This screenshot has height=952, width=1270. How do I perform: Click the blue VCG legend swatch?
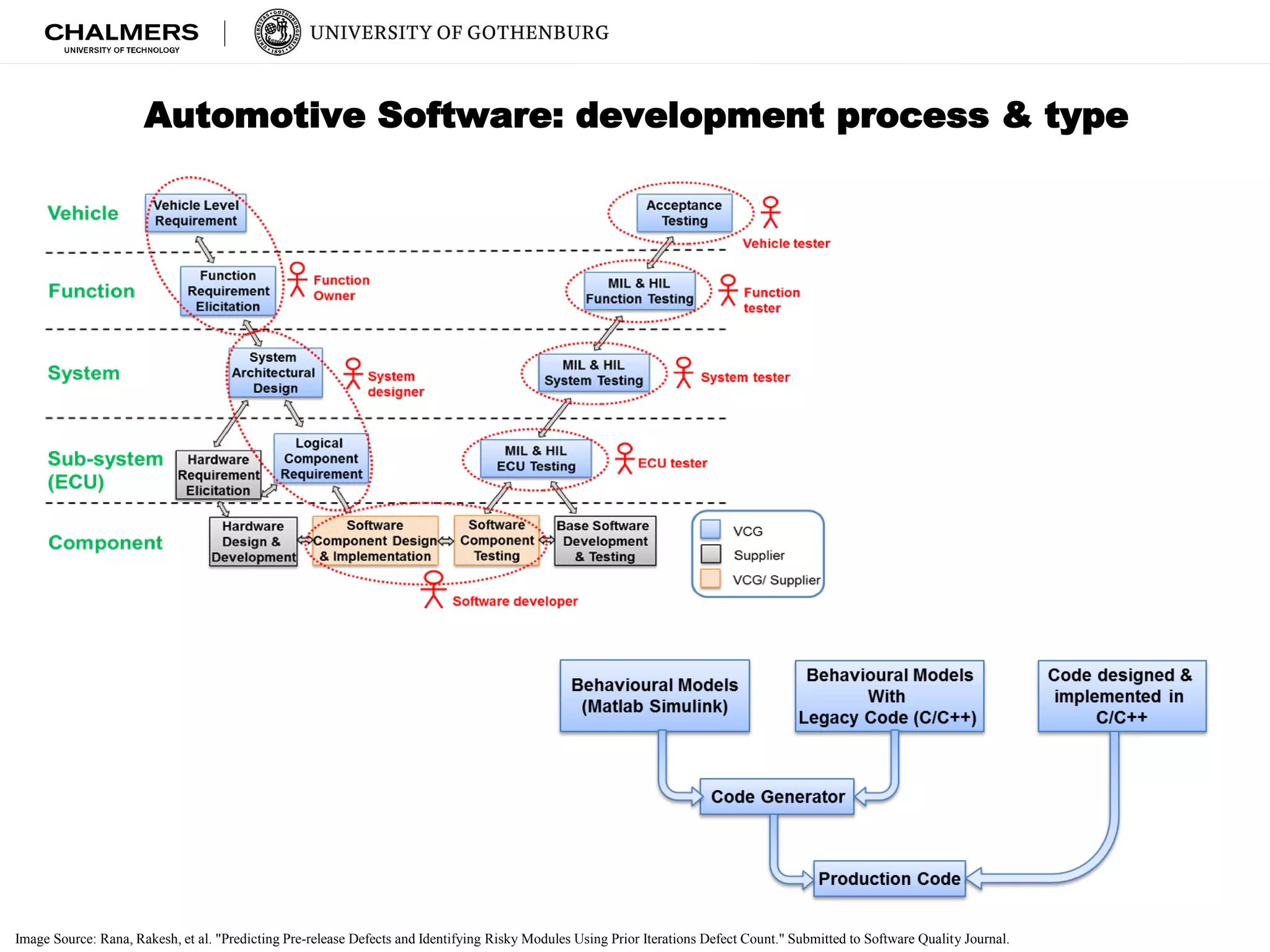coord(711,529)
